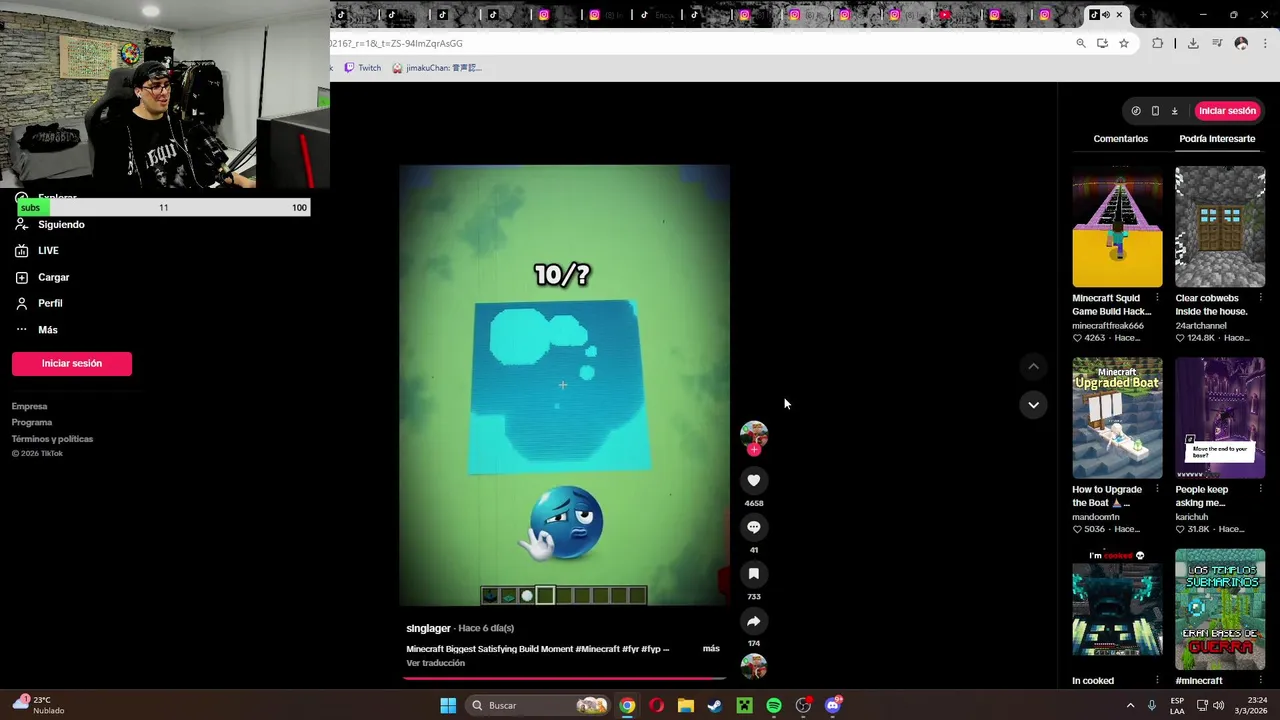Image resolution: width=1280 pixels, height=720 pixels.
Task: Click the red video progress bar
Action: coord(564,678)
